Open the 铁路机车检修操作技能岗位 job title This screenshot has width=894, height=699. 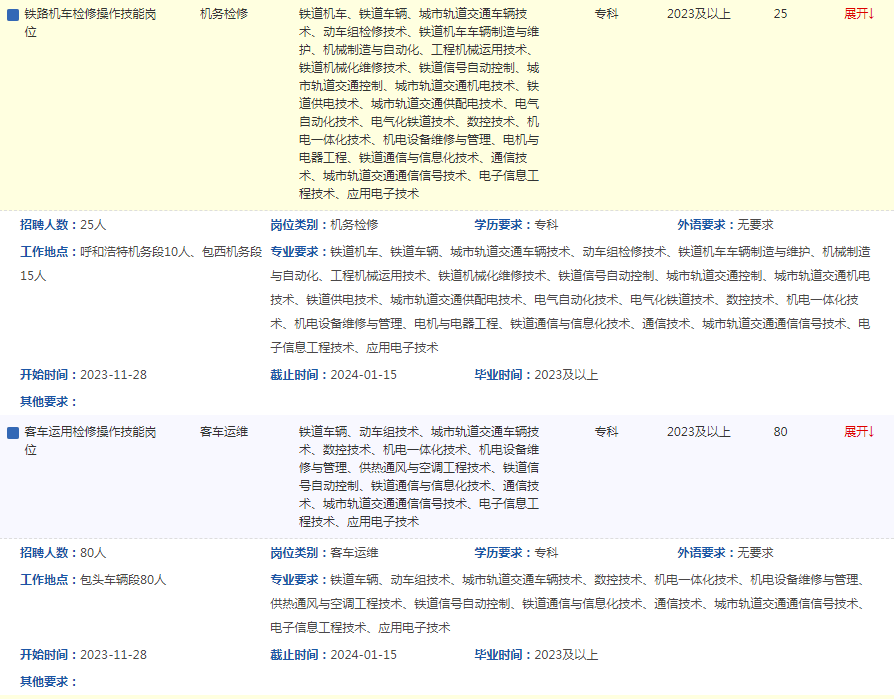[x=90, y=23]
